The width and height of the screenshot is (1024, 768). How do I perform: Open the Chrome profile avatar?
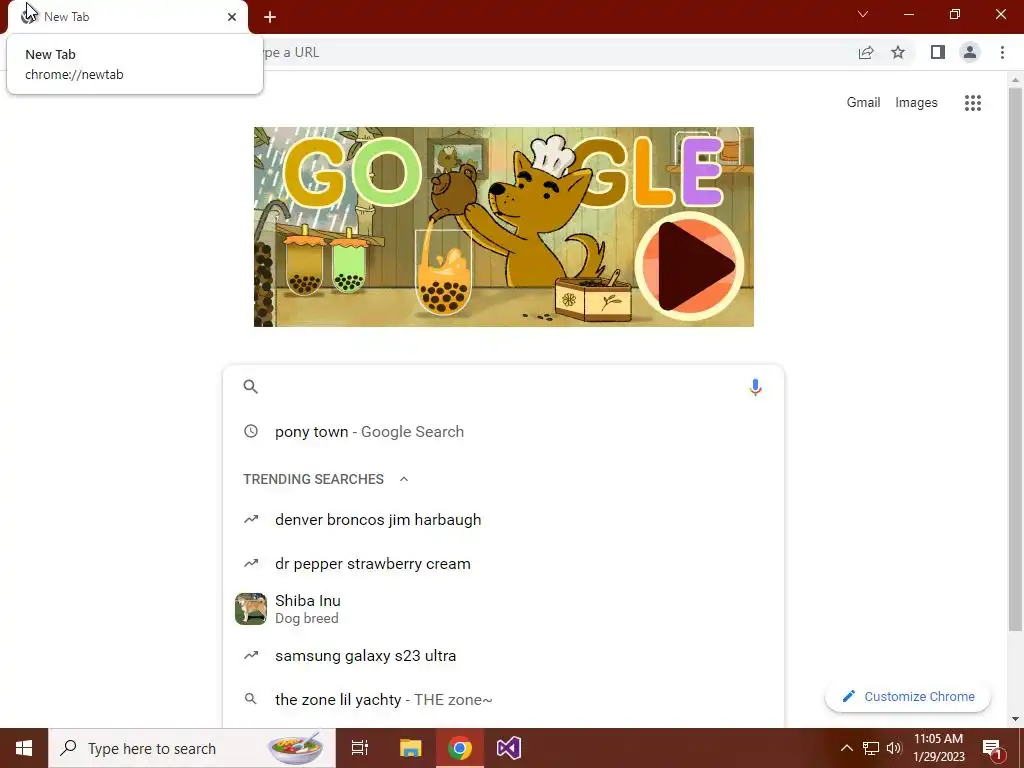(970, 52)
